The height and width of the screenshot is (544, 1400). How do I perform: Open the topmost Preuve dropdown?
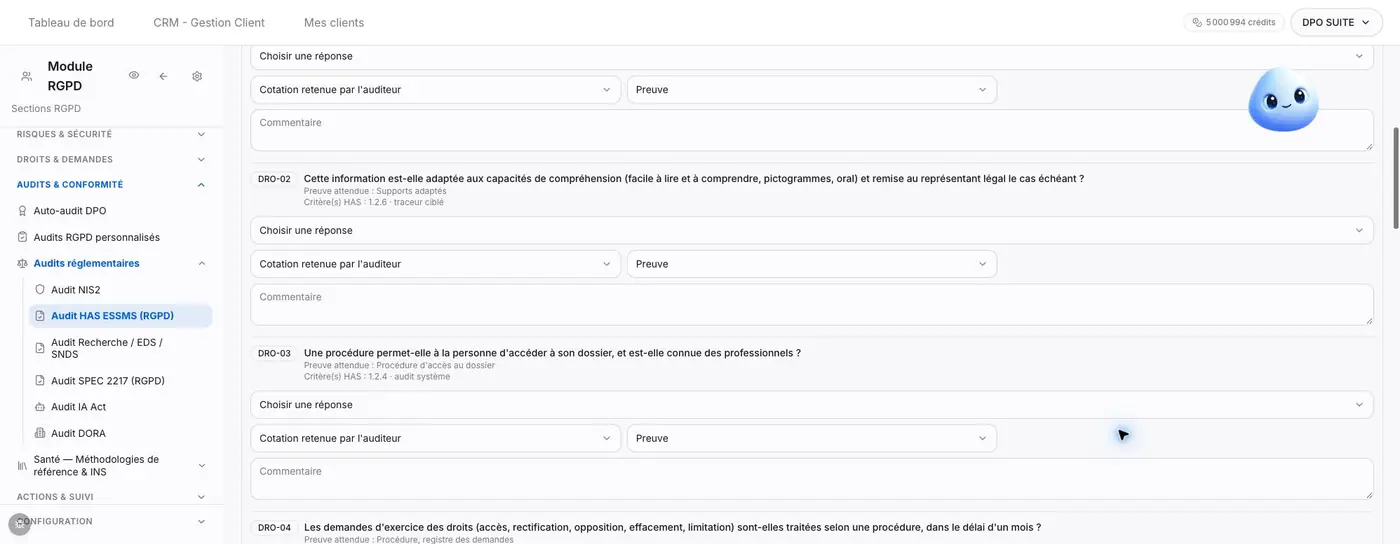812,89
